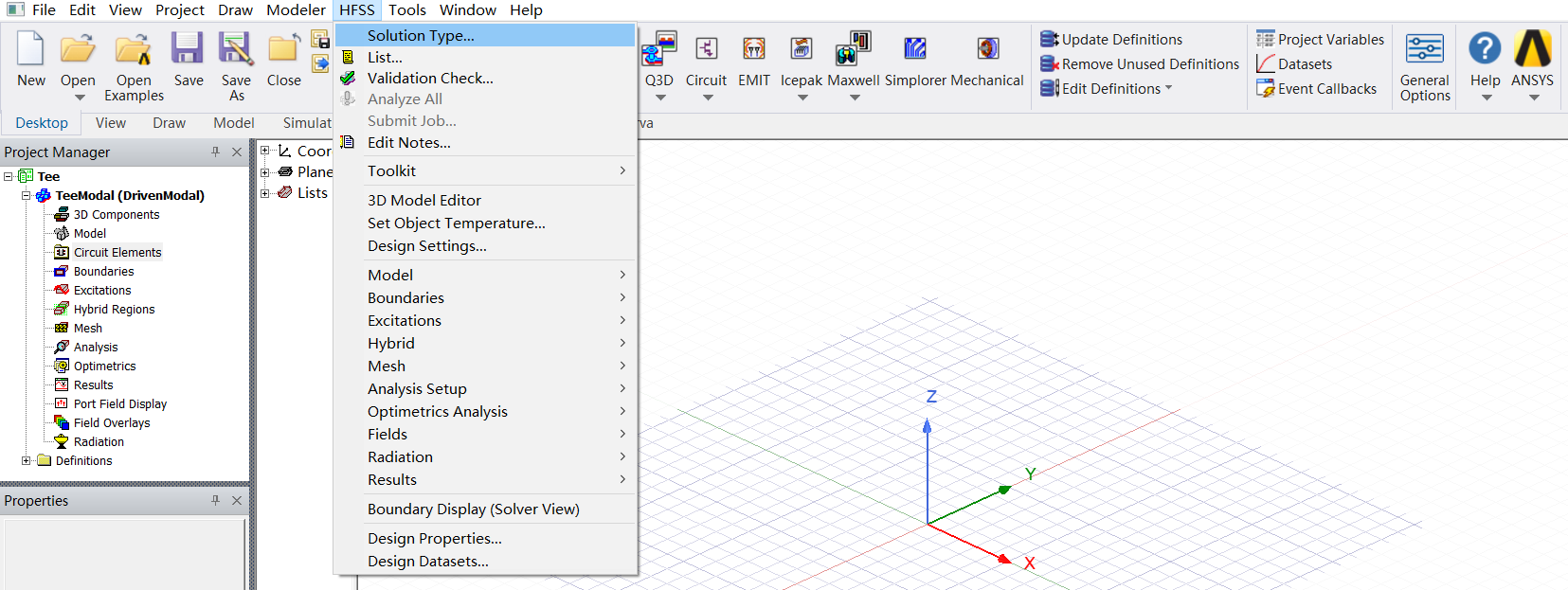Screen dimensions: 1568x590
Task: Choose Edit Notes... menu entry
Action: pyautogui.click(x=485, y=142)
